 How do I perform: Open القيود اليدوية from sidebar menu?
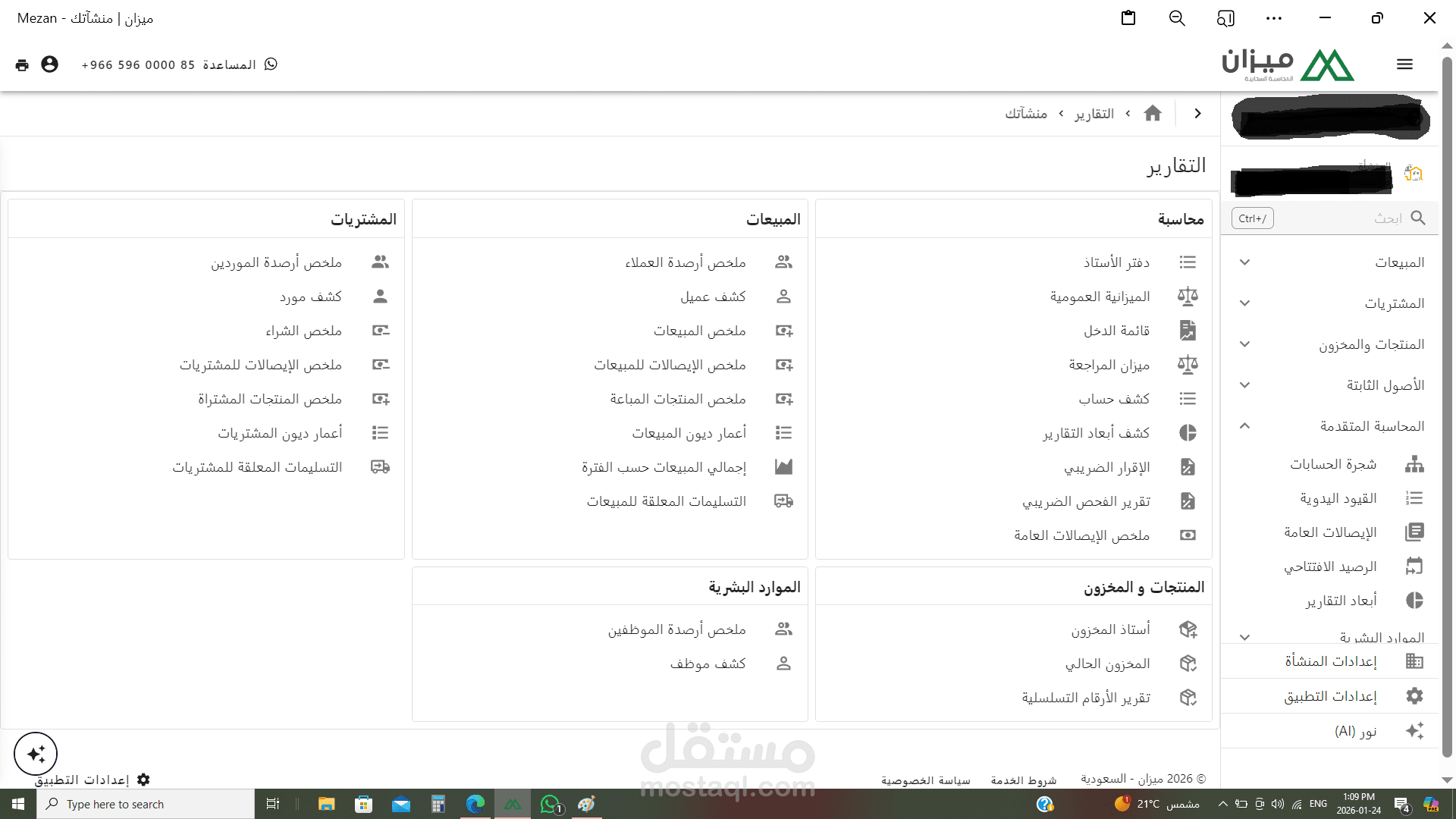point(1338,498)
